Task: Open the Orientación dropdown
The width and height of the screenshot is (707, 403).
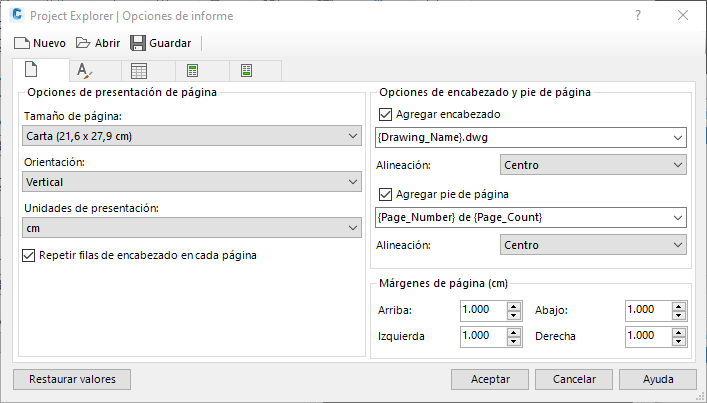Action: pos(191,182)
